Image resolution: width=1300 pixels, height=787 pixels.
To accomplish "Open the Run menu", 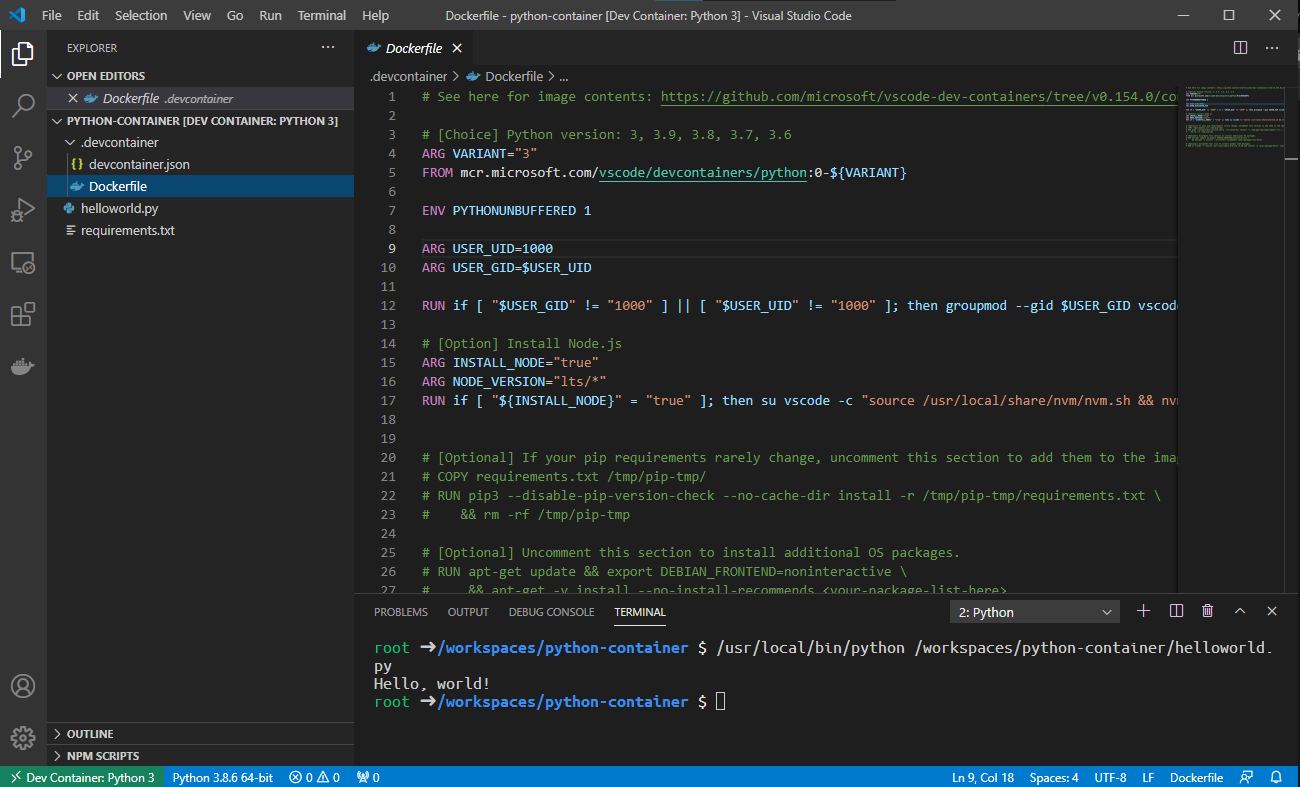I will point(270,15).
